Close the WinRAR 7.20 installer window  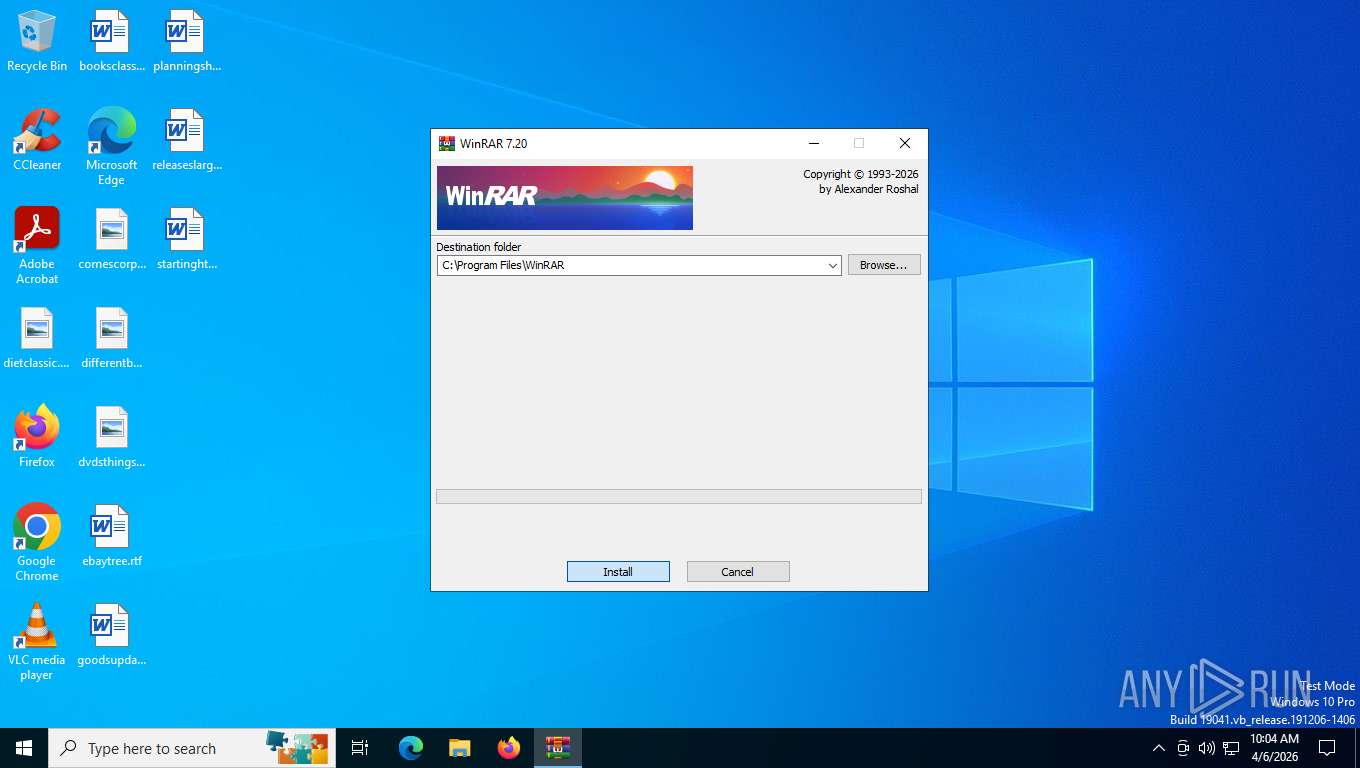904,143
